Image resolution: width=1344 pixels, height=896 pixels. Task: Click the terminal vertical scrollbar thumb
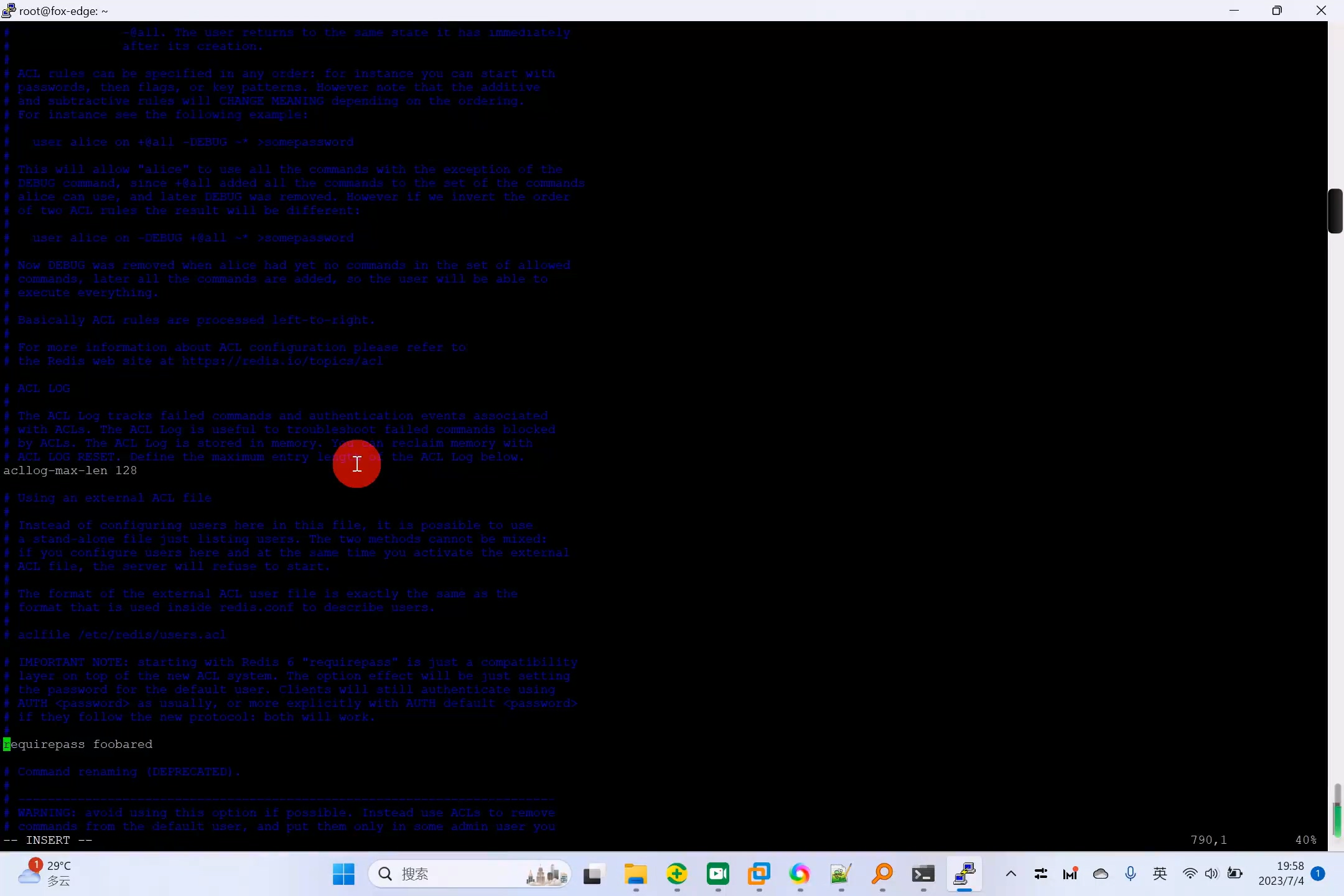pyautogui.click(x=1335, y=211)
